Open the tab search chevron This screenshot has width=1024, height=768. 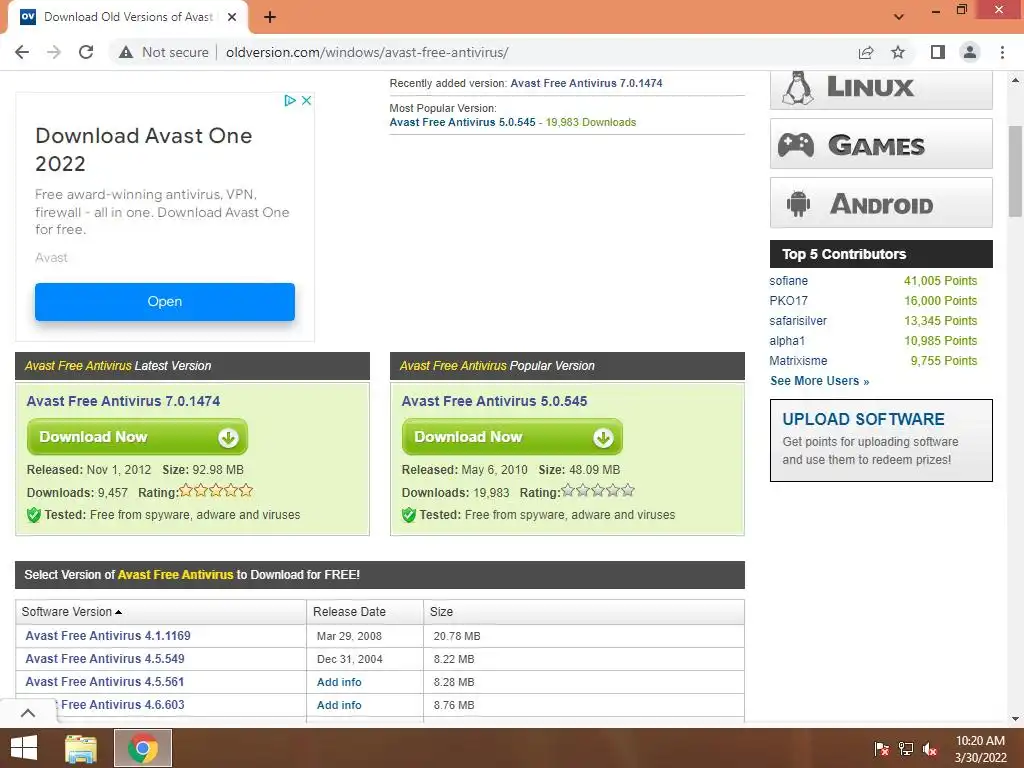pyautogui.click(x=899, y=17)
